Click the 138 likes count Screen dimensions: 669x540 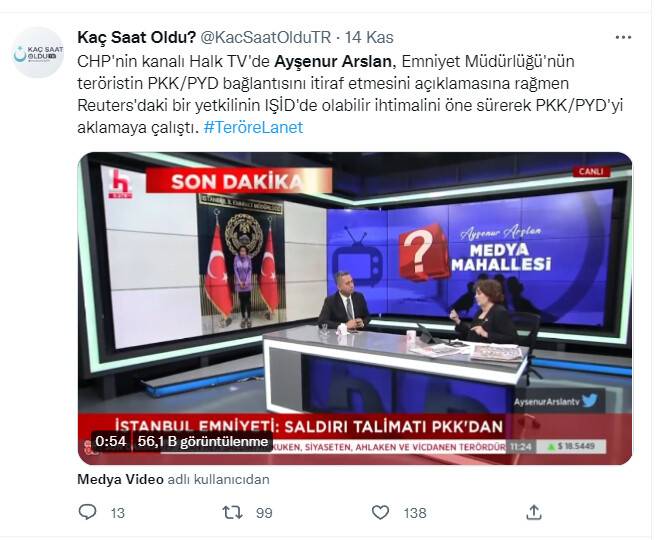pos(415,513)
